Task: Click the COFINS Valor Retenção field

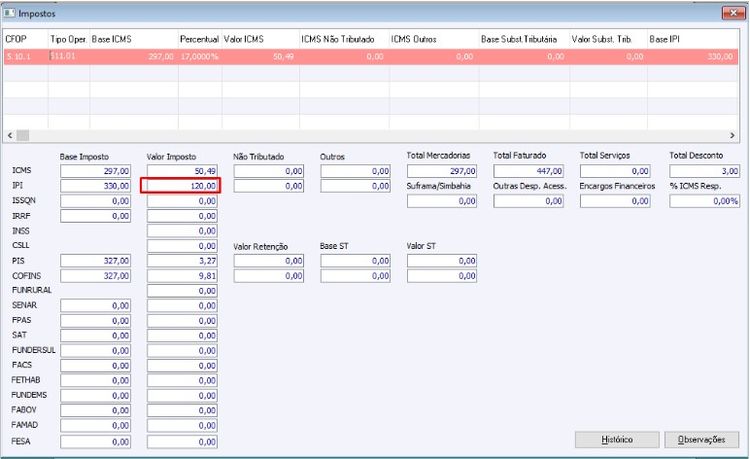Action: click(x=269, y=276)
